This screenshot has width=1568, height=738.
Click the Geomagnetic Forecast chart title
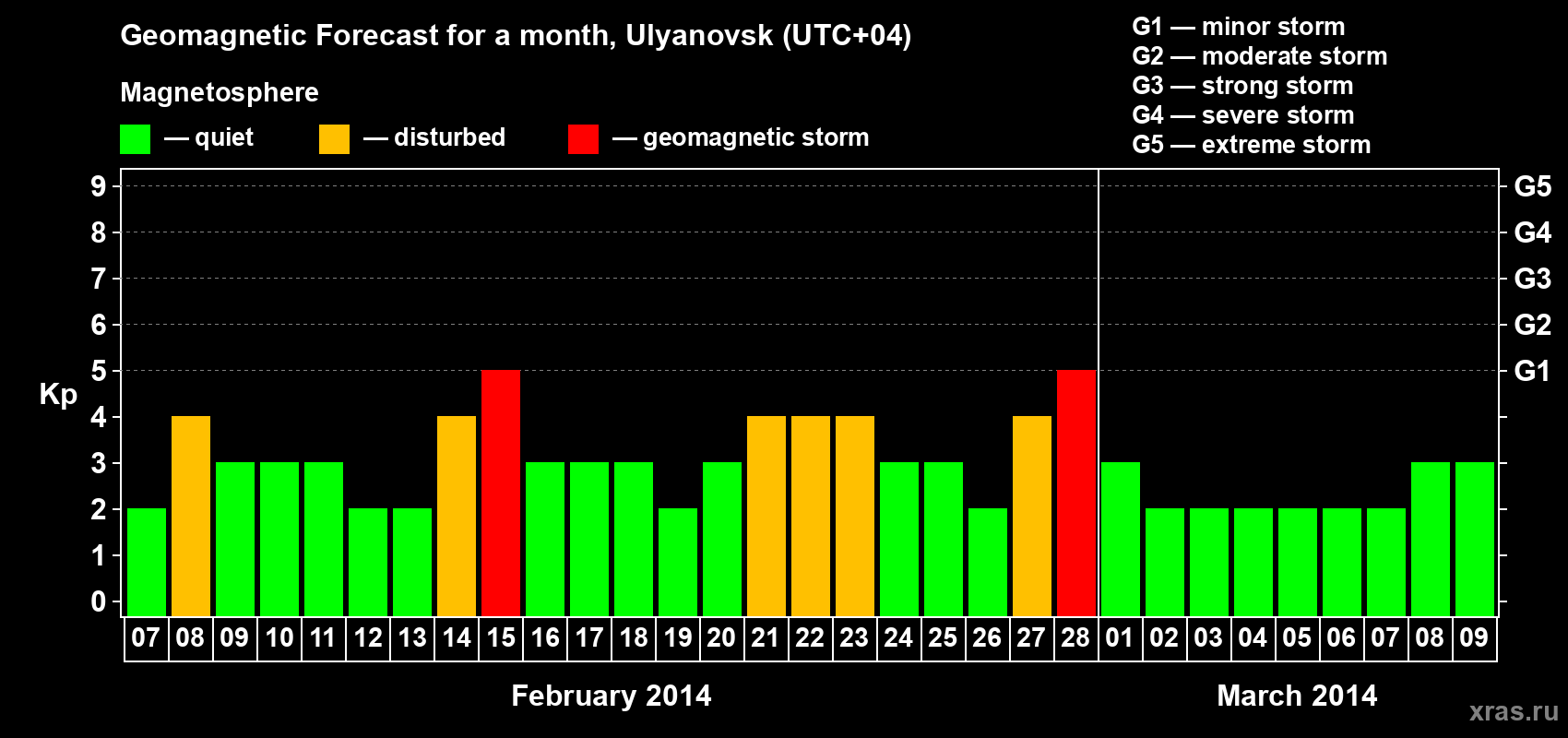click(x=516, y=35)
